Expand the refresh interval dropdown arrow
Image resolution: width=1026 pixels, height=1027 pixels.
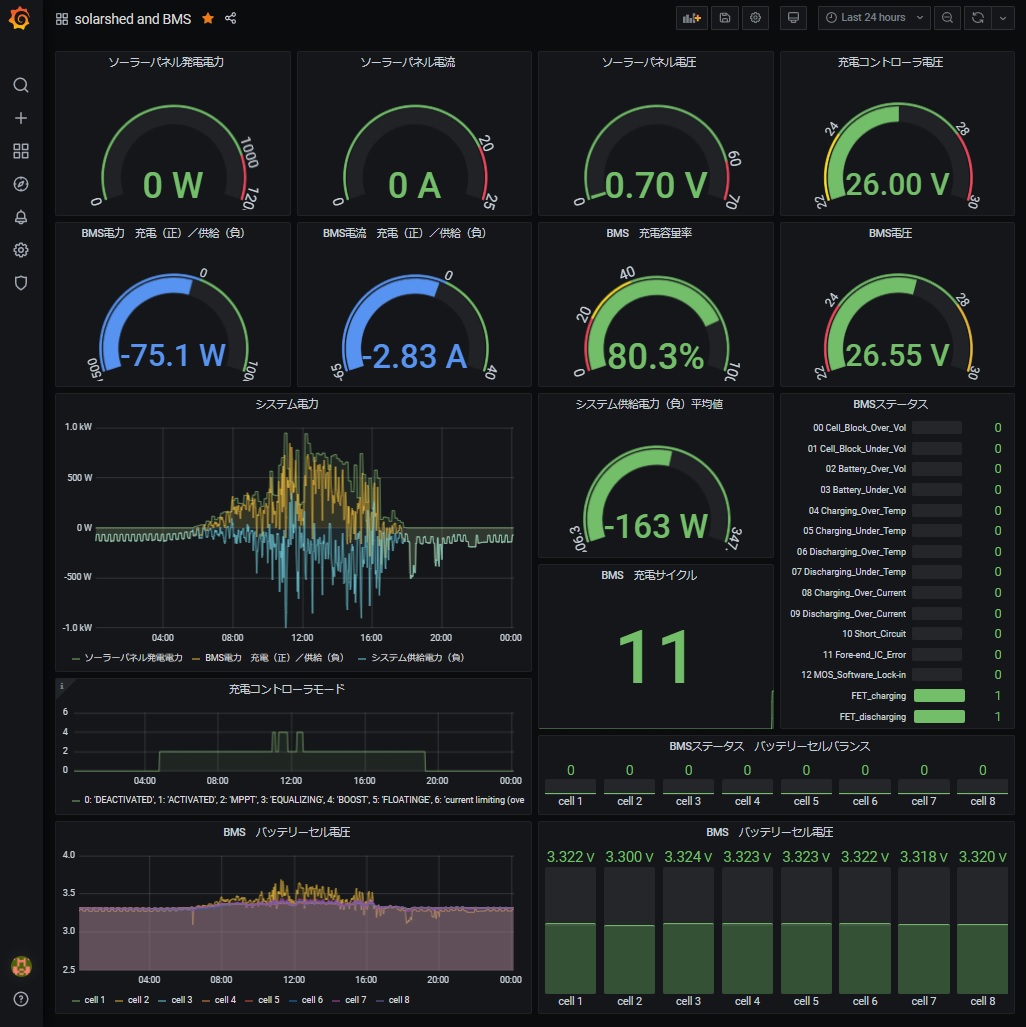click(1003, 18)
